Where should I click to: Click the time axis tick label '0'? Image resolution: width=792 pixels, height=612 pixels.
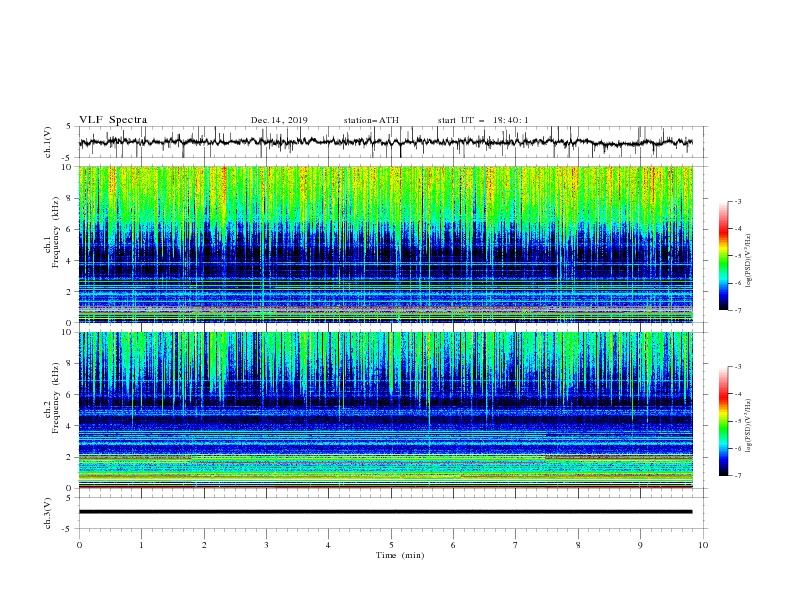79,545
